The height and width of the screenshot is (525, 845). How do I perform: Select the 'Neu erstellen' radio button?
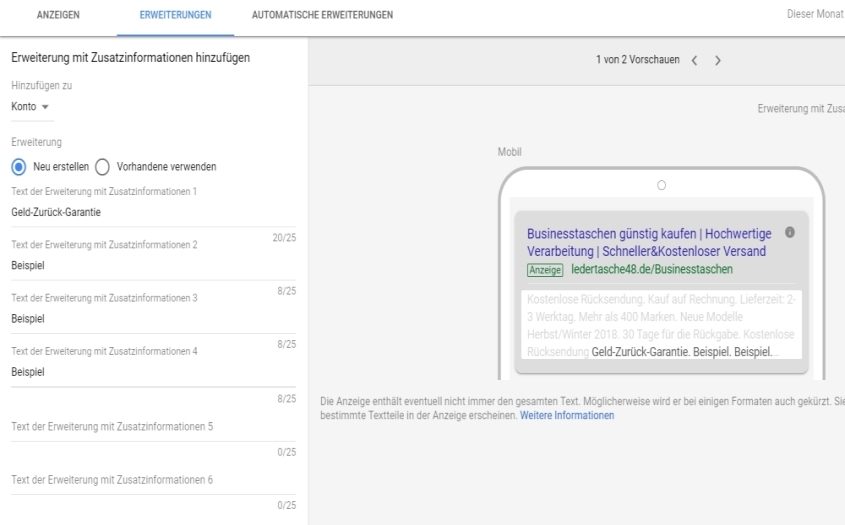(x=19, y=167)
